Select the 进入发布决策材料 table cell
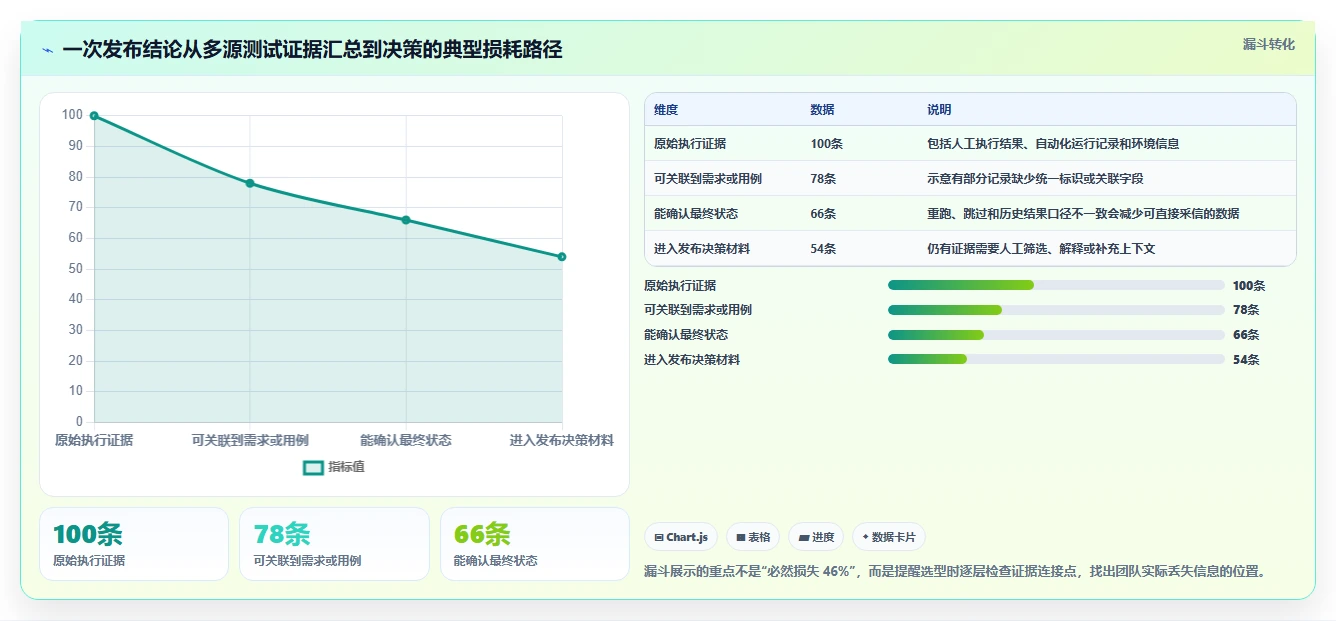 tap(702, 249)
